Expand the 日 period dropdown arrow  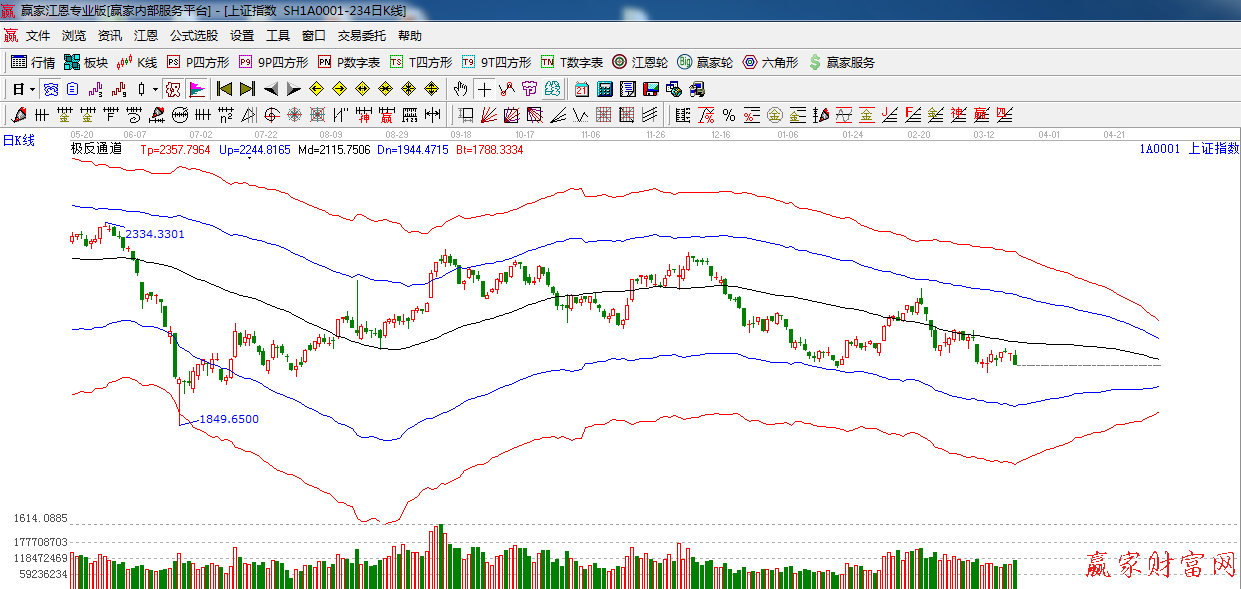[x=31, y=89]
